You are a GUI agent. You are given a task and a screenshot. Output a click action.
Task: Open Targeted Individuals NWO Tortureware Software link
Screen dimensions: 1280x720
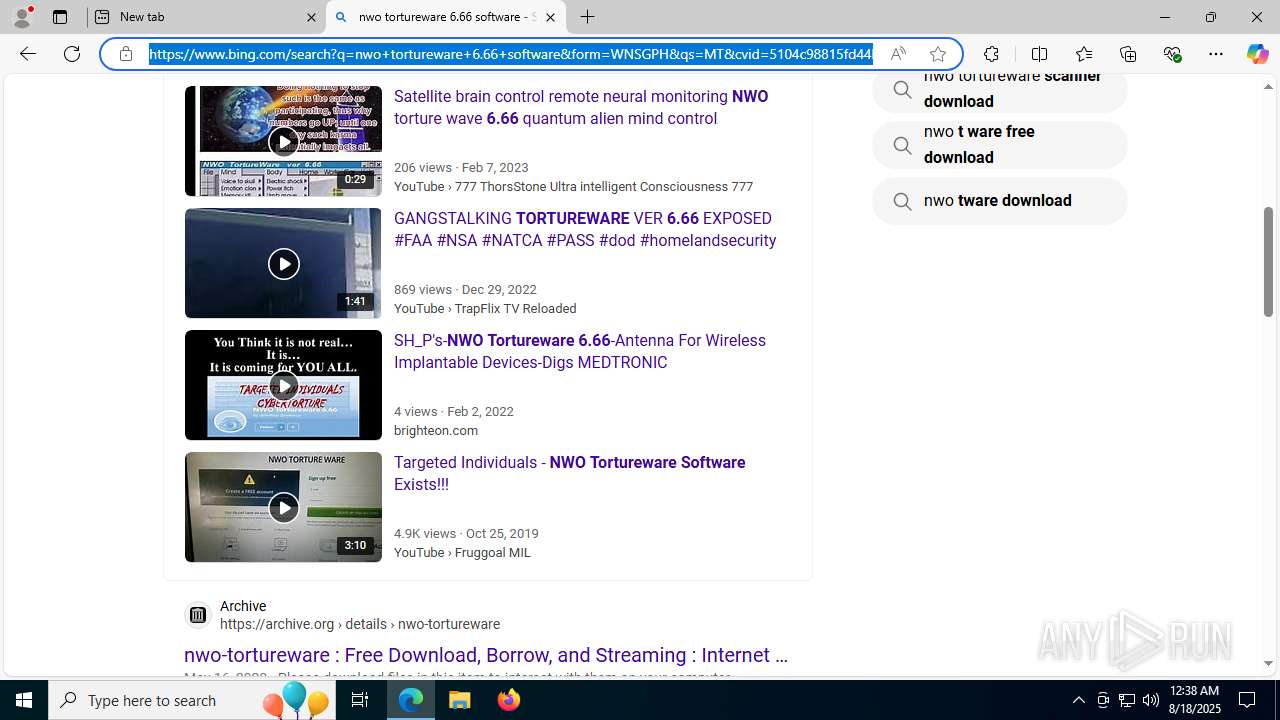coord(570,473)
